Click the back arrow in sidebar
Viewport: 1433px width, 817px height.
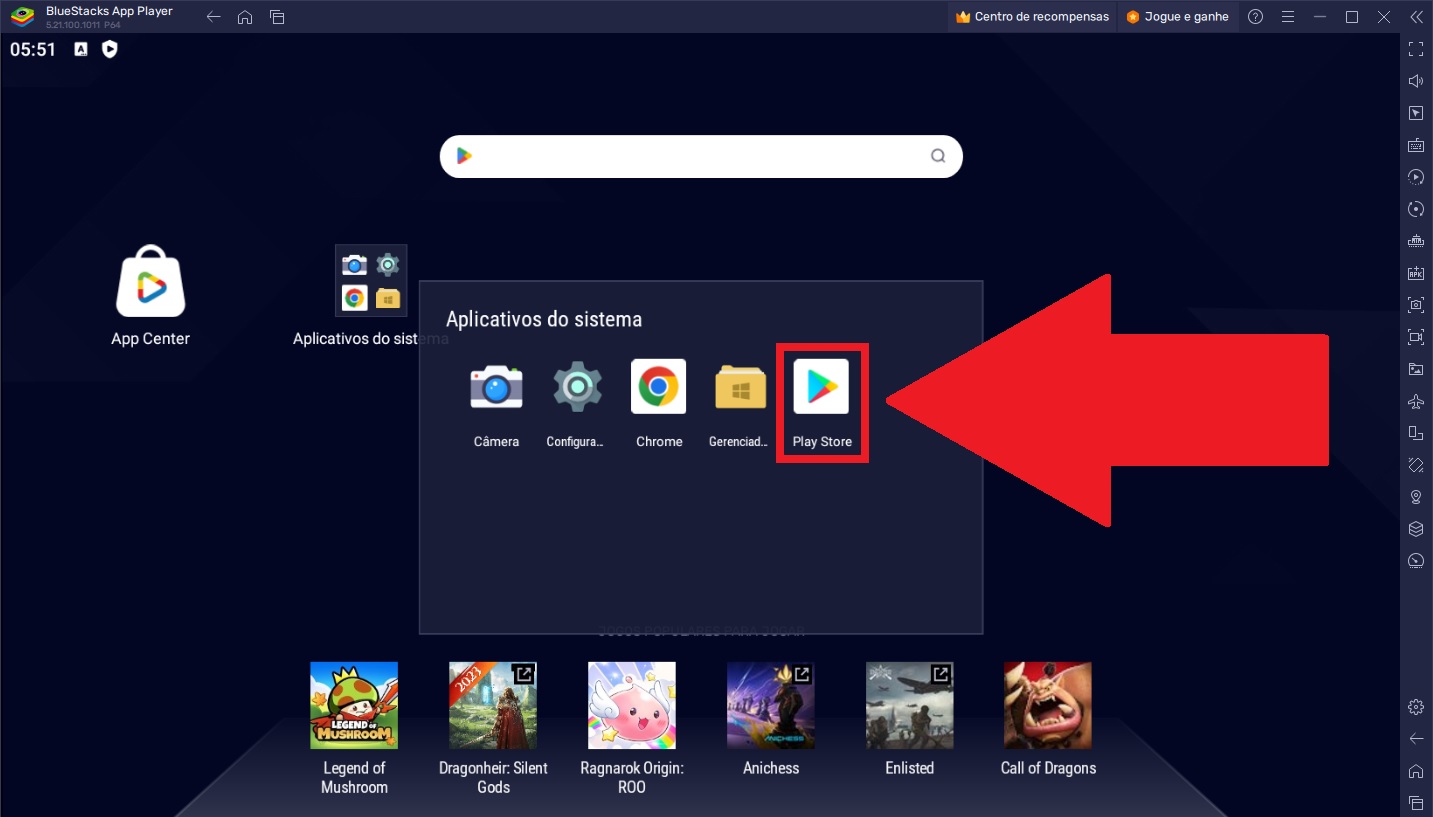pyautogui.click(x=1415, y=738)
